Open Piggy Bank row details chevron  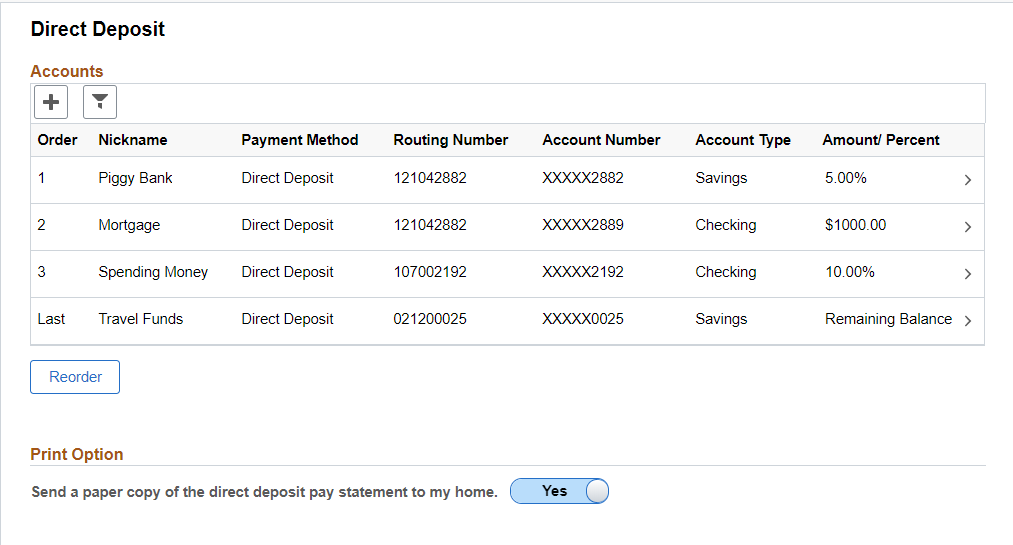point(967,180)
